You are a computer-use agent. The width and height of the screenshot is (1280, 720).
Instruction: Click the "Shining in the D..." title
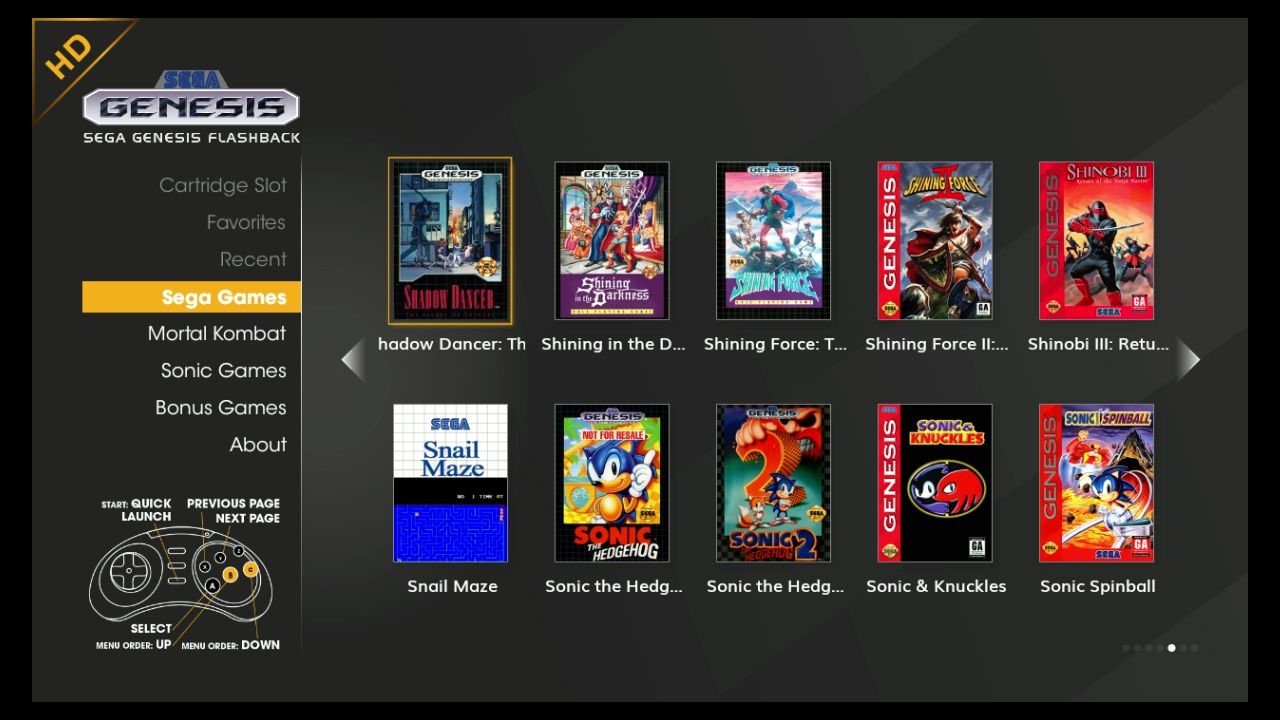point(613,344)
